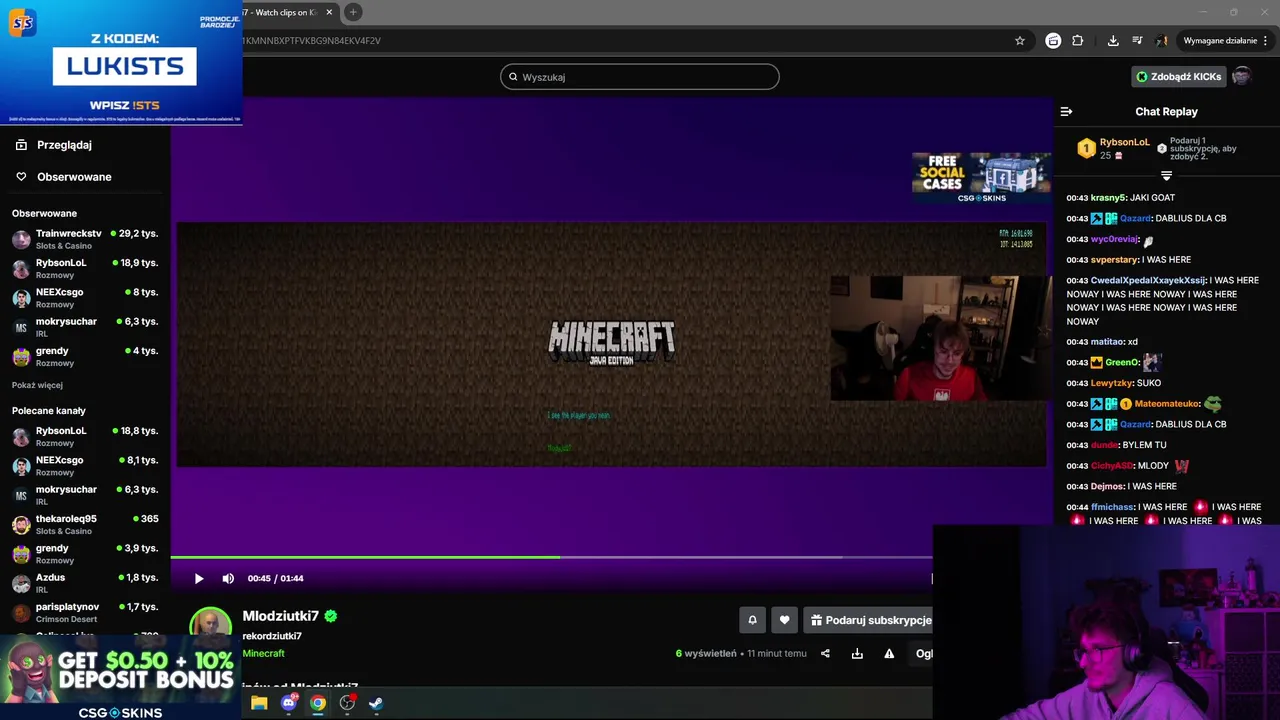
Task: Click Mlodziutki7 channel avatar
Action: (x=210, y=626)
